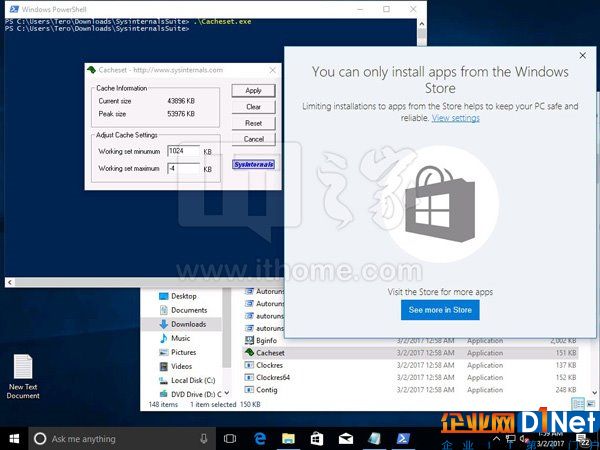
Task: Open New Text Document on desktop
Action: (23, 377)
